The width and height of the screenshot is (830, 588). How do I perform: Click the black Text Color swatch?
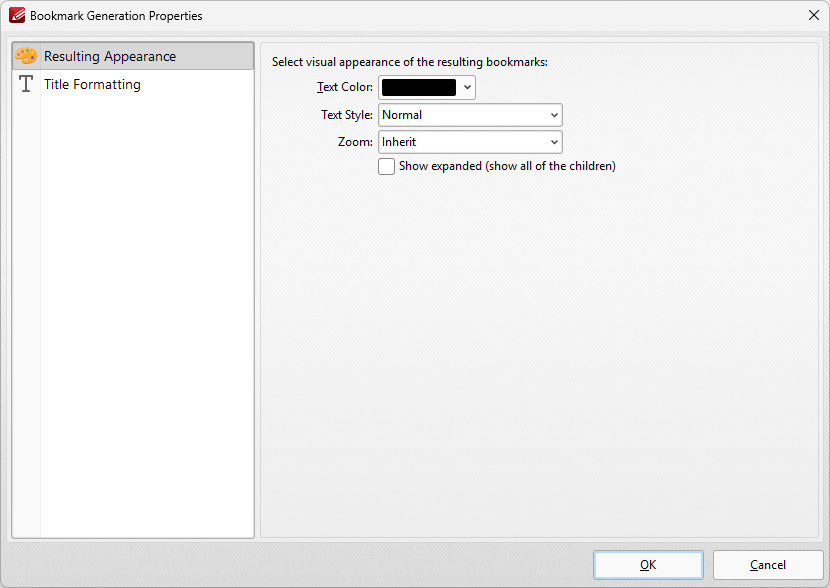coord(418,88)
